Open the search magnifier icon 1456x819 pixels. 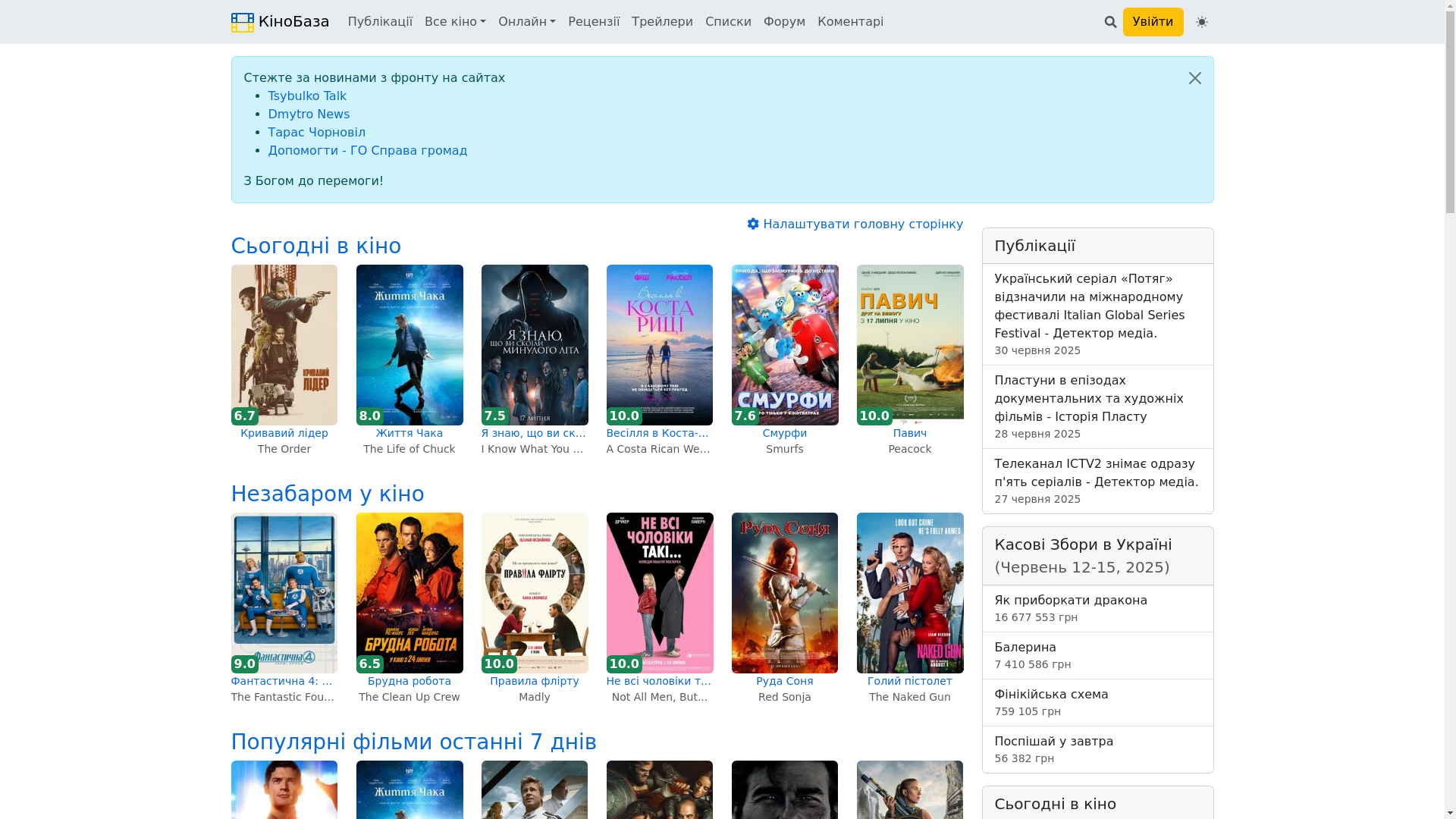(x=1110, y=22)
